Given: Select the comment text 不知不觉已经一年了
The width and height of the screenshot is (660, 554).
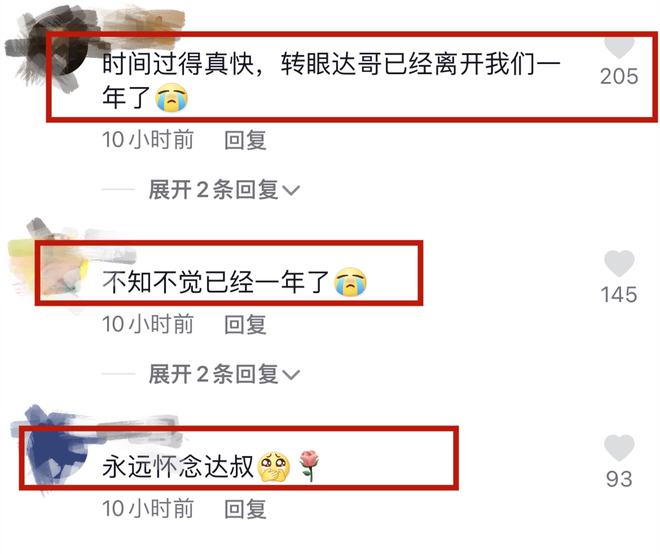Looking at the screenshot, I should 216,282.
